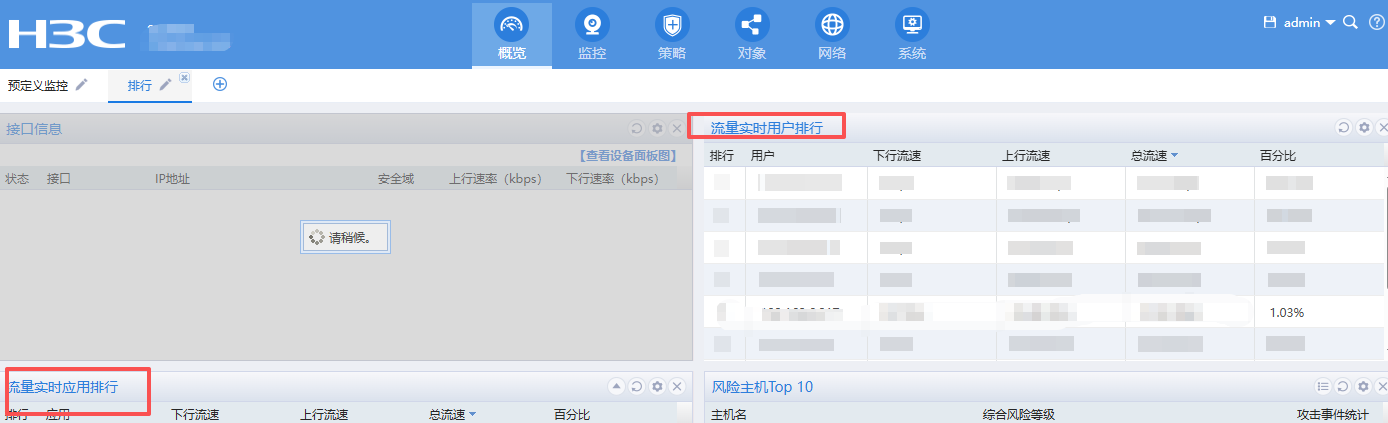The width and height of the screenshot is (1388, 423).
Task: Close the 排行 tab with its x button
Action: (184, 77)
